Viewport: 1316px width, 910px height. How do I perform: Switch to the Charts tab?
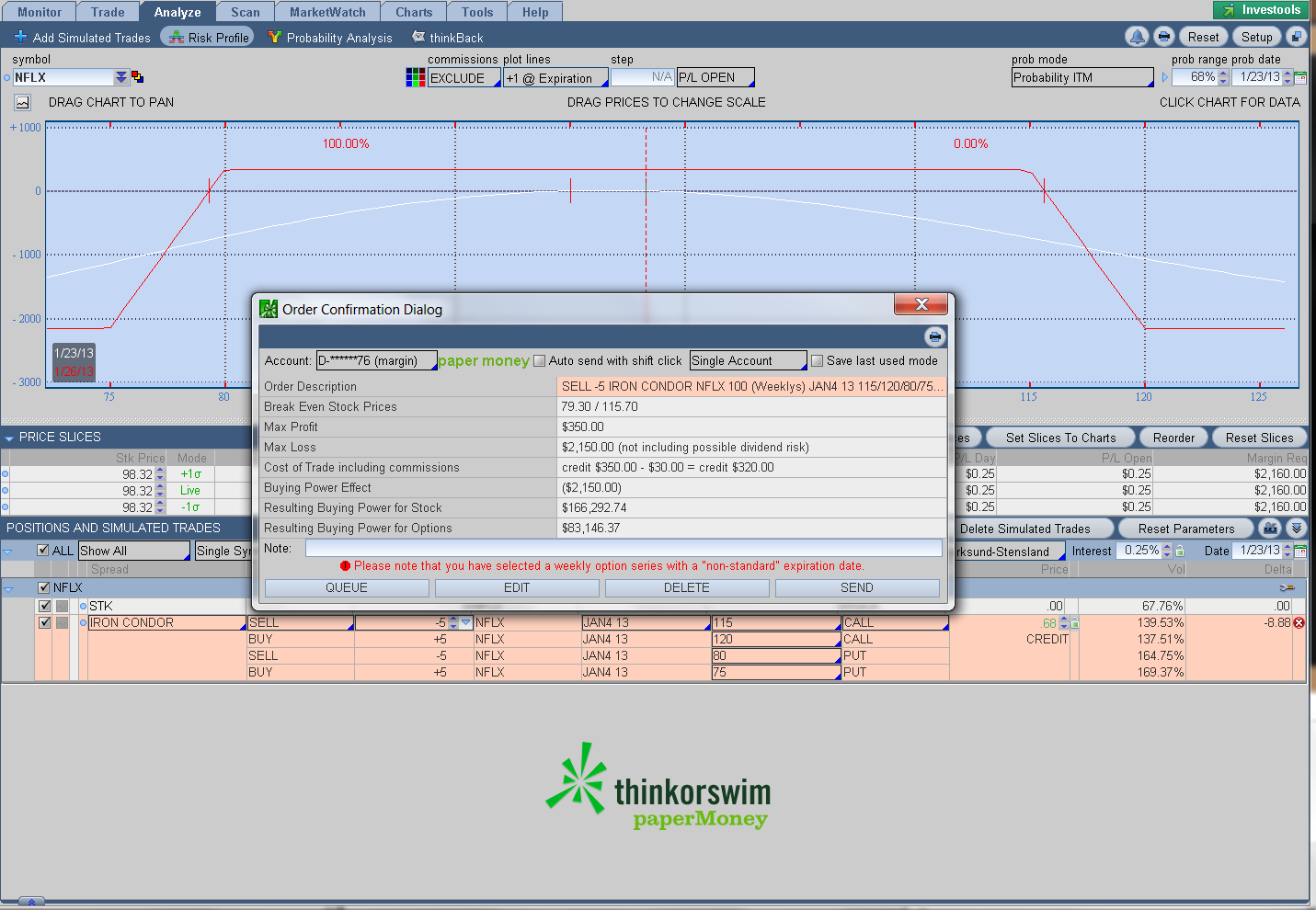(x=414, y=12)
